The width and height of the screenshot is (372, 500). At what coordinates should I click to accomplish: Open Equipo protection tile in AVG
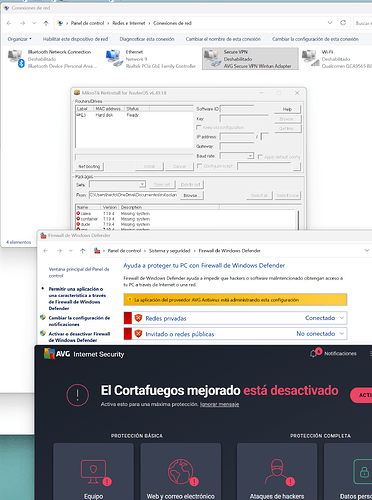[x=93, y=472]
